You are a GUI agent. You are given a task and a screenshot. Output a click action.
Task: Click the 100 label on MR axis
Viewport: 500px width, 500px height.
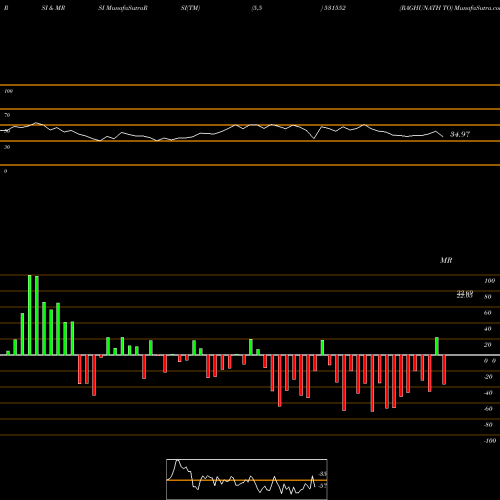[x=489, y=281]
